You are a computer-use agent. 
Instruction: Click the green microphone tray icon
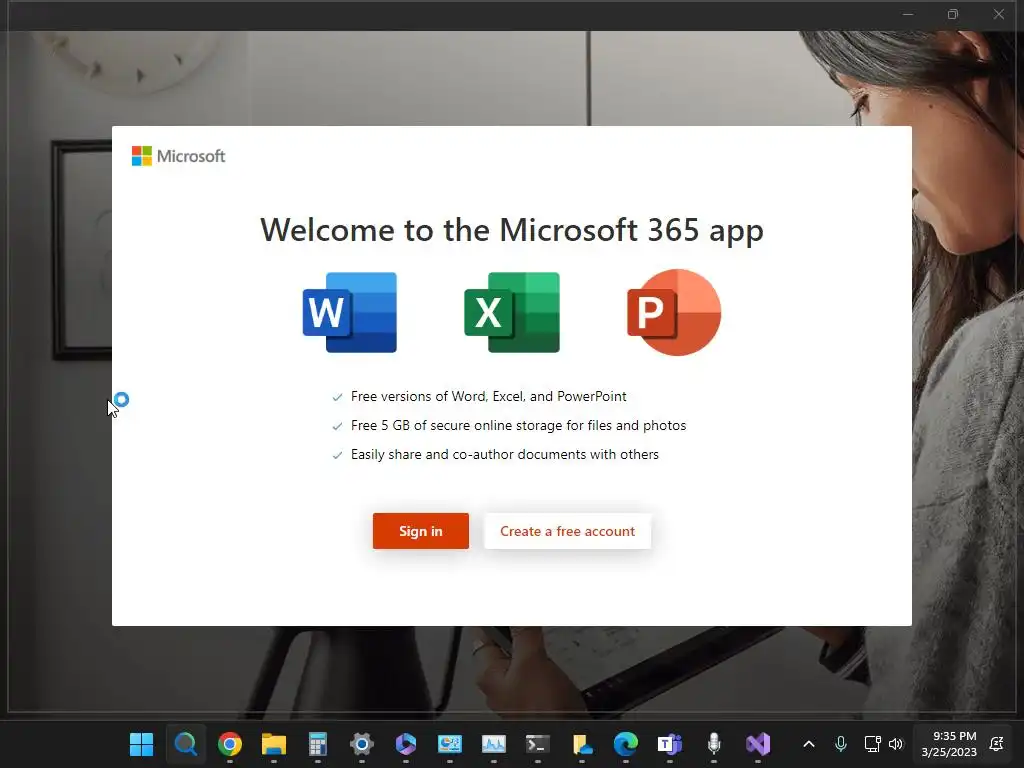click(x=841, y=744)
